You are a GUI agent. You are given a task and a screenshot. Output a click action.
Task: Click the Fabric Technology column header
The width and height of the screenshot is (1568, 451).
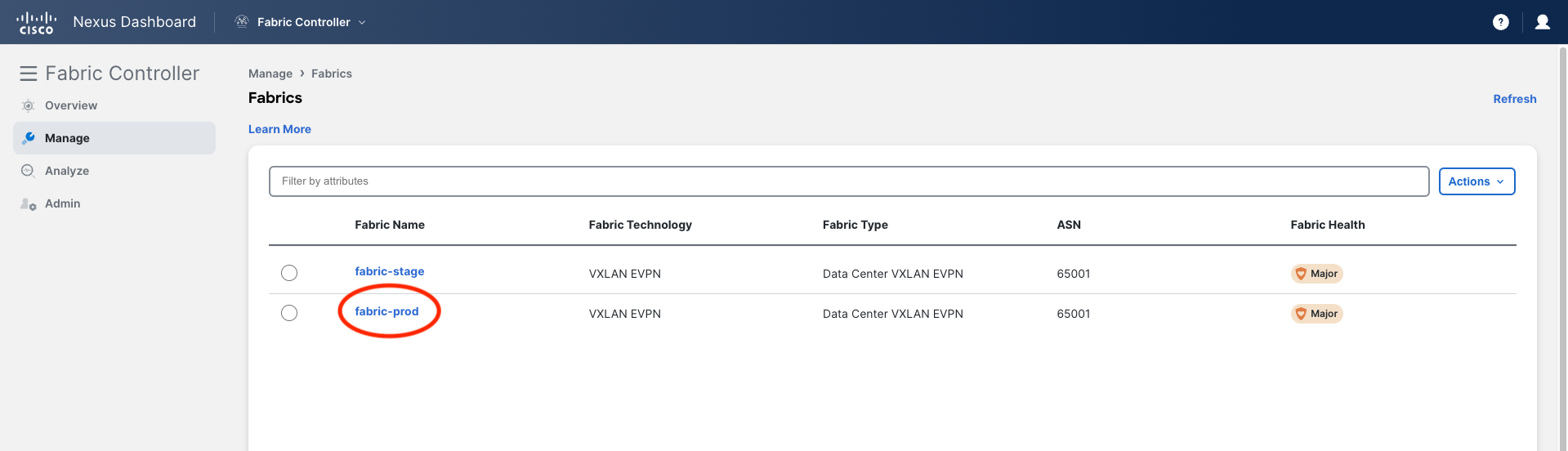pos(640,225)
